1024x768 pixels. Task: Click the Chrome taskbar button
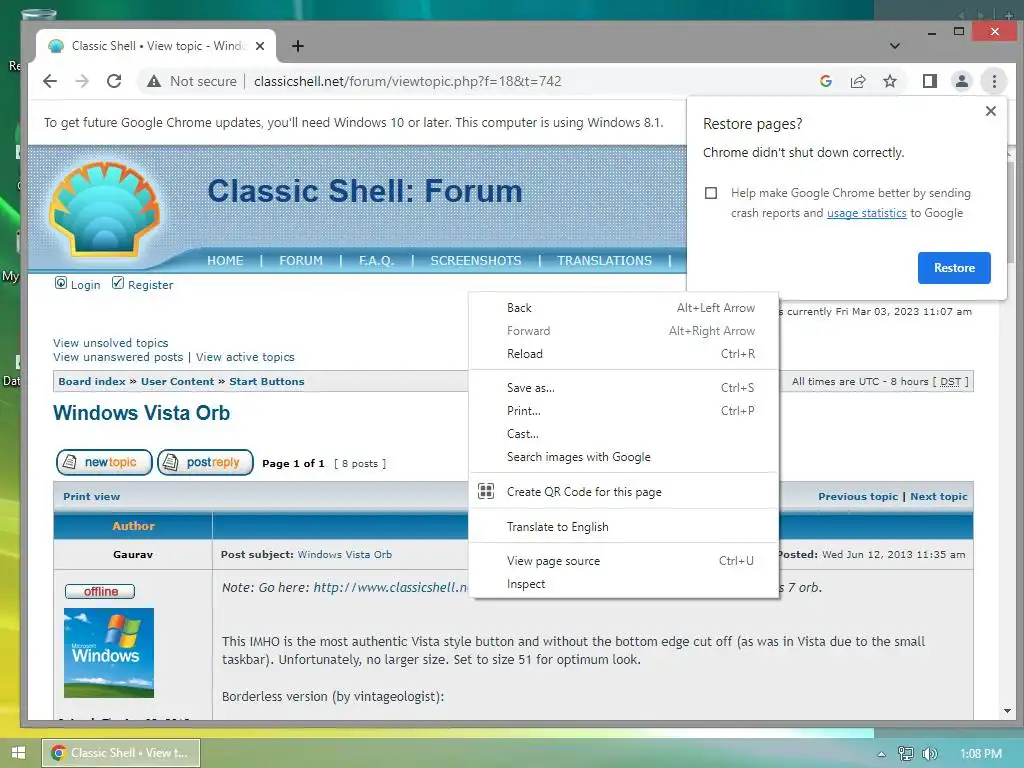121,753
